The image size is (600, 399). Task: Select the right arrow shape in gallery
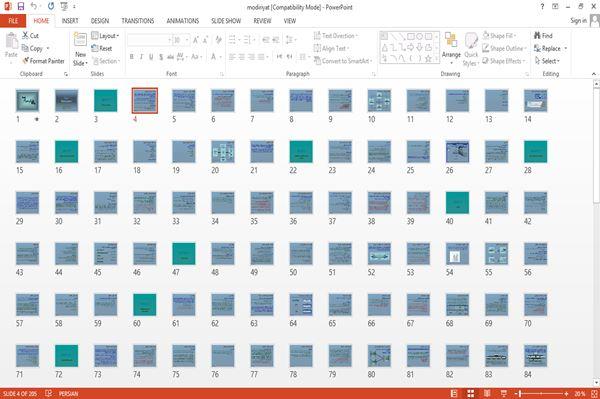coord(411,47)
